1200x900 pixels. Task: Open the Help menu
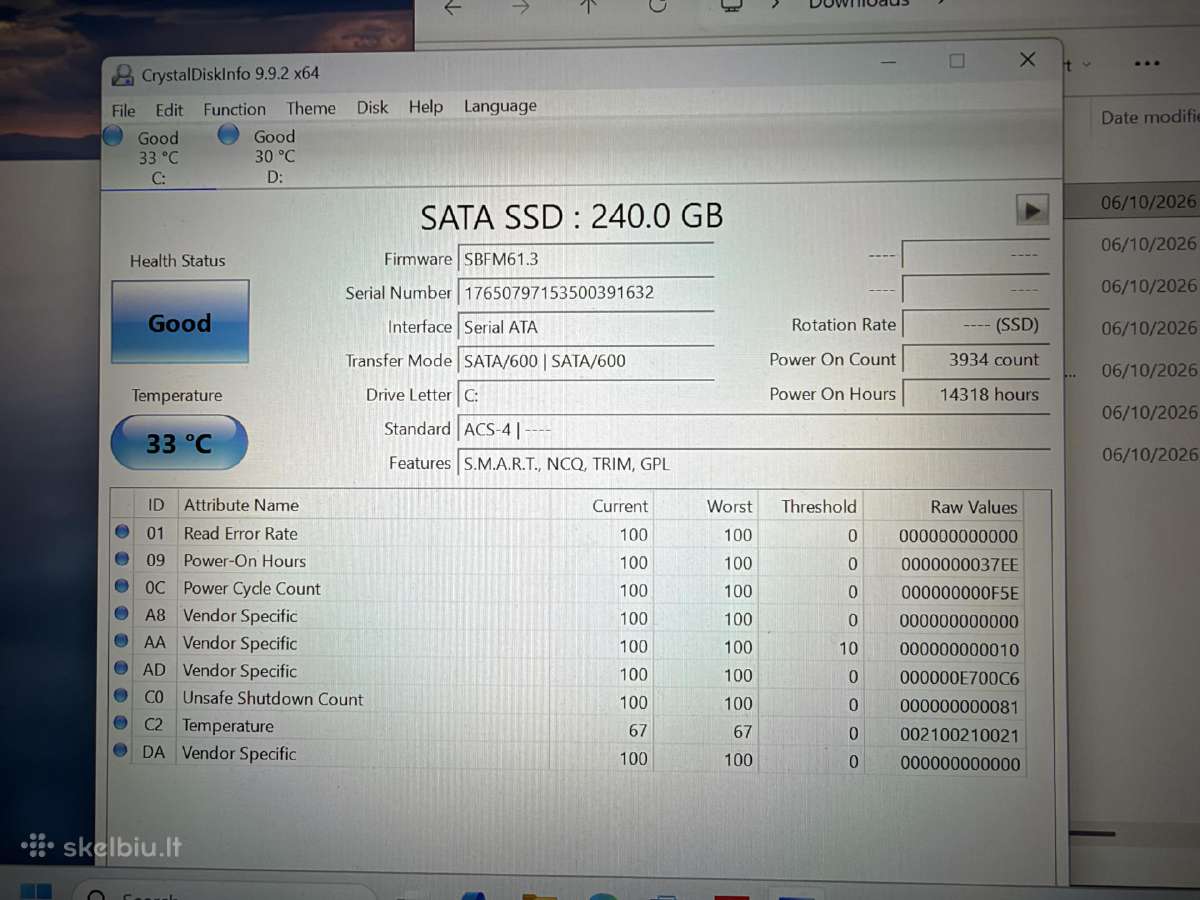click(x=426, y=107)
